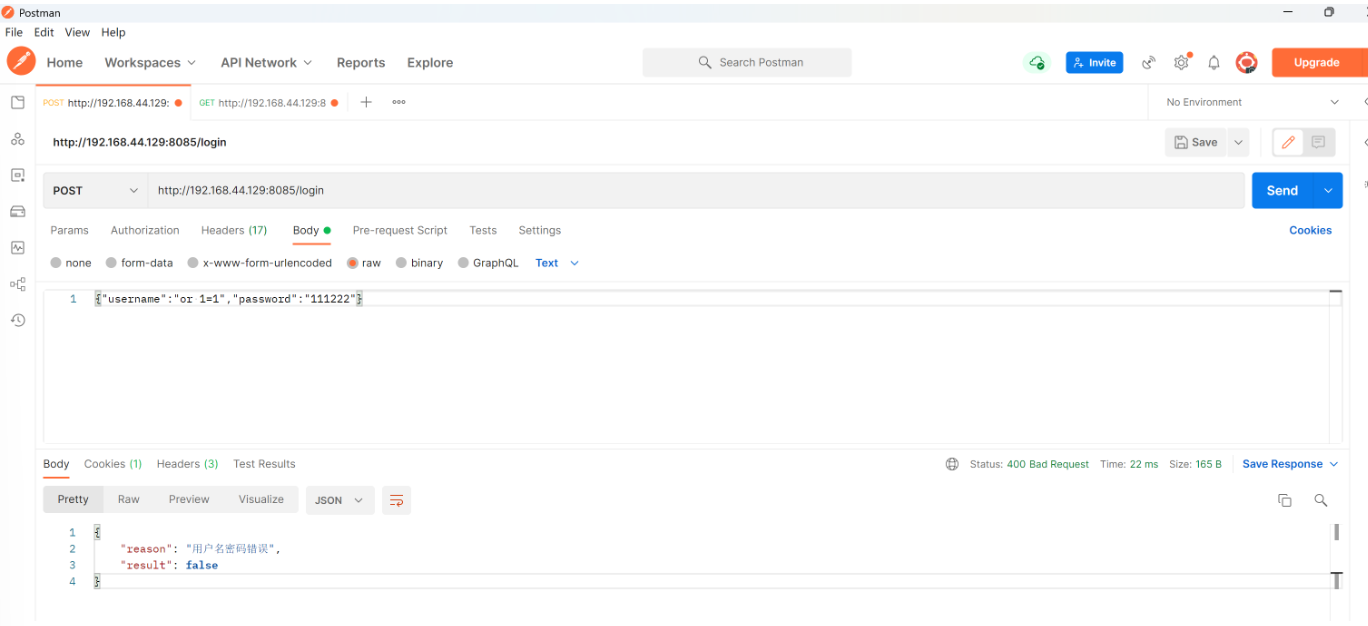Image resolution: width=1368 pixels, height=626 pixels.
Task: Toggle word wrap in response
Action: coord(396,500)
